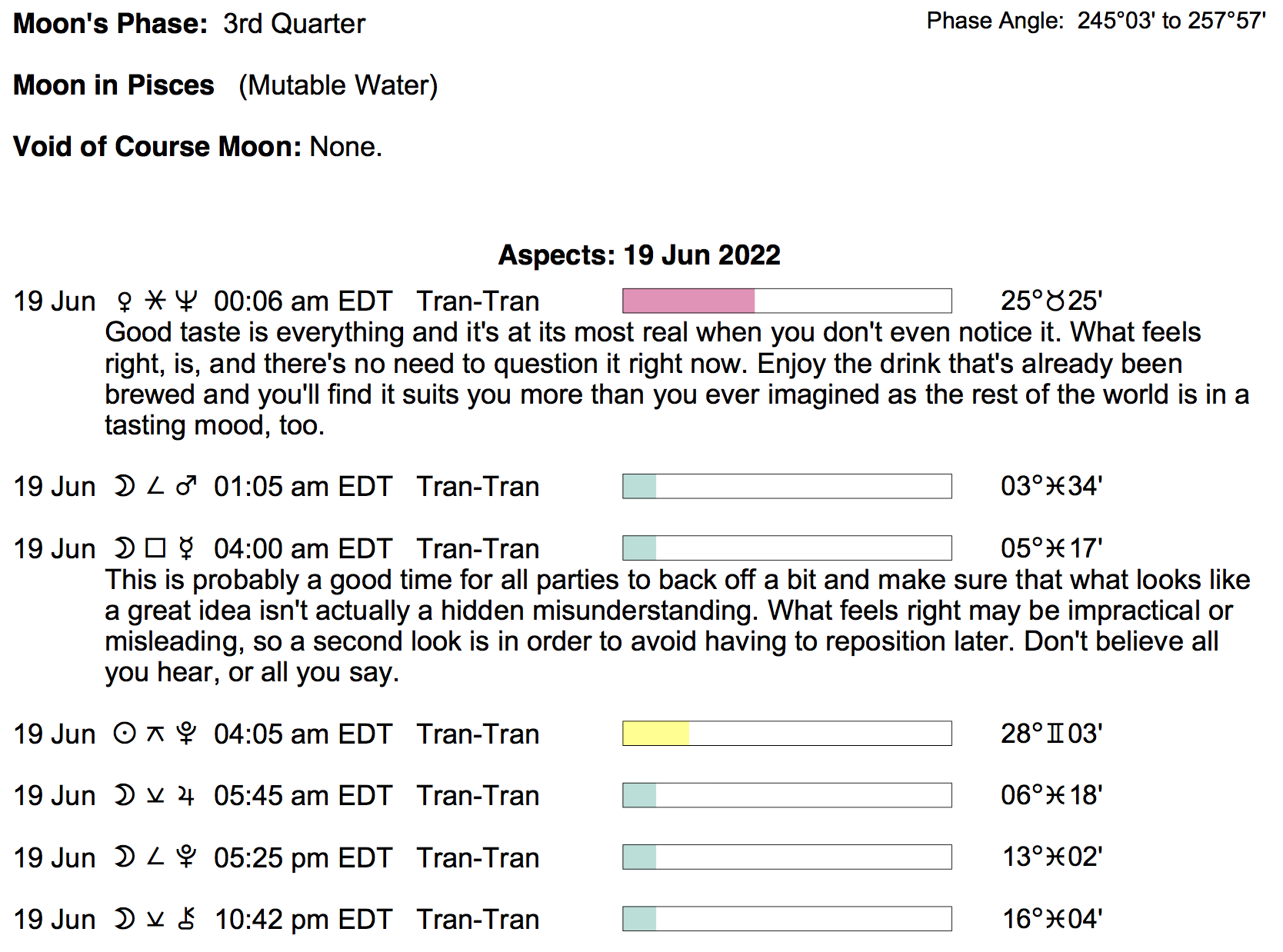Click the Taurus sign in 25°25' position

(1055, 301)
